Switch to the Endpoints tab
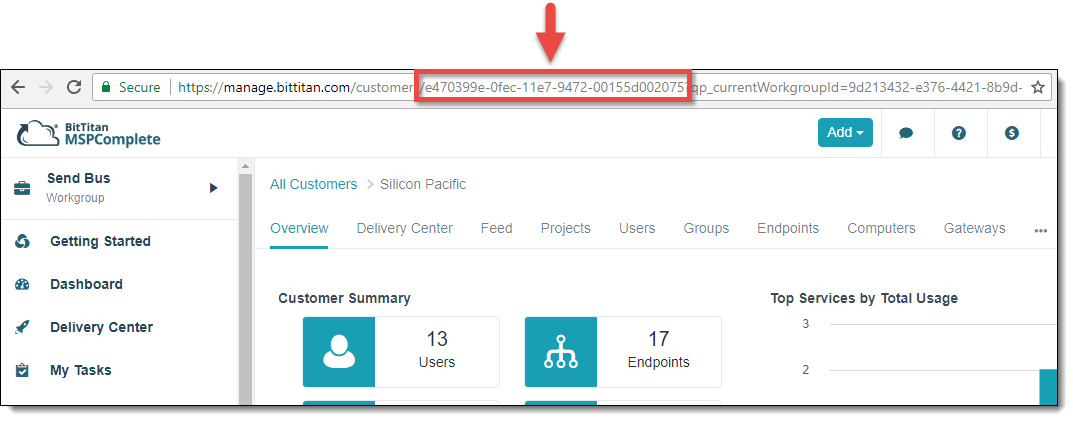1073x421 pixels. click(788, 229)
